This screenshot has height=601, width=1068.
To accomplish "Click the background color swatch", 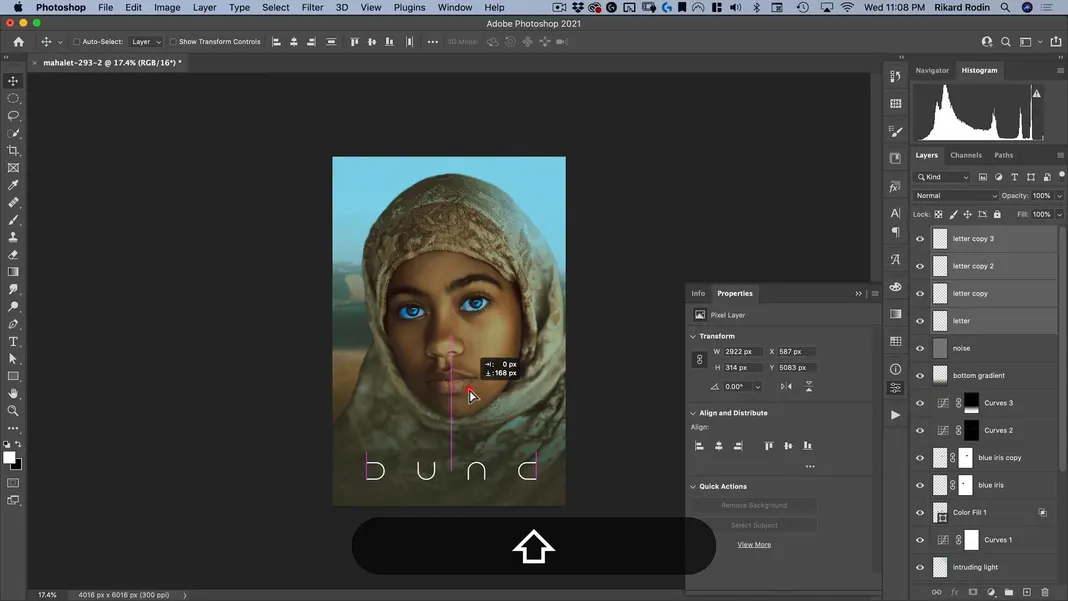I will coord(18,465).
